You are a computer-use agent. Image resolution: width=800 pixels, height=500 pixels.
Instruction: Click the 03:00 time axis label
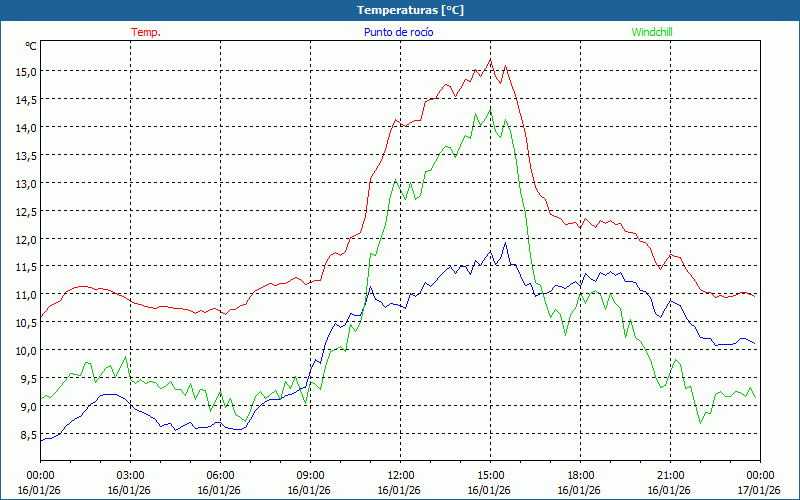tap(130, 475)
